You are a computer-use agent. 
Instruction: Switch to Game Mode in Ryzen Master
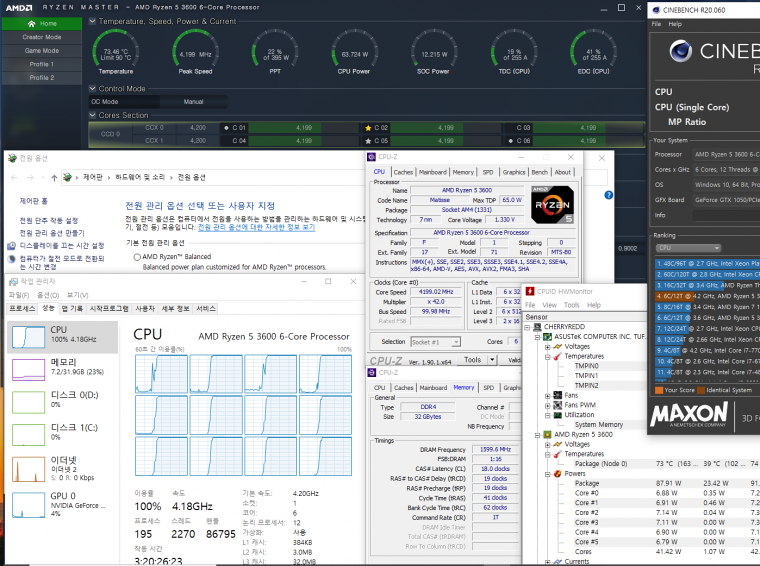[42, 50]
